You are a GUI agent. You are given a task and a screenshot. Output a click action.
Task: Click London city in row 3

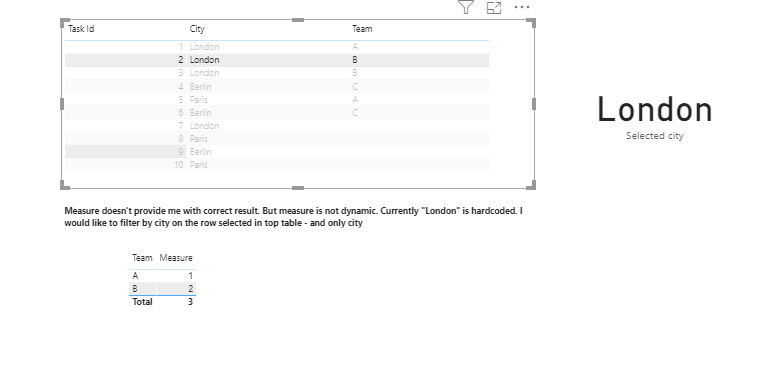coord(204,73)
